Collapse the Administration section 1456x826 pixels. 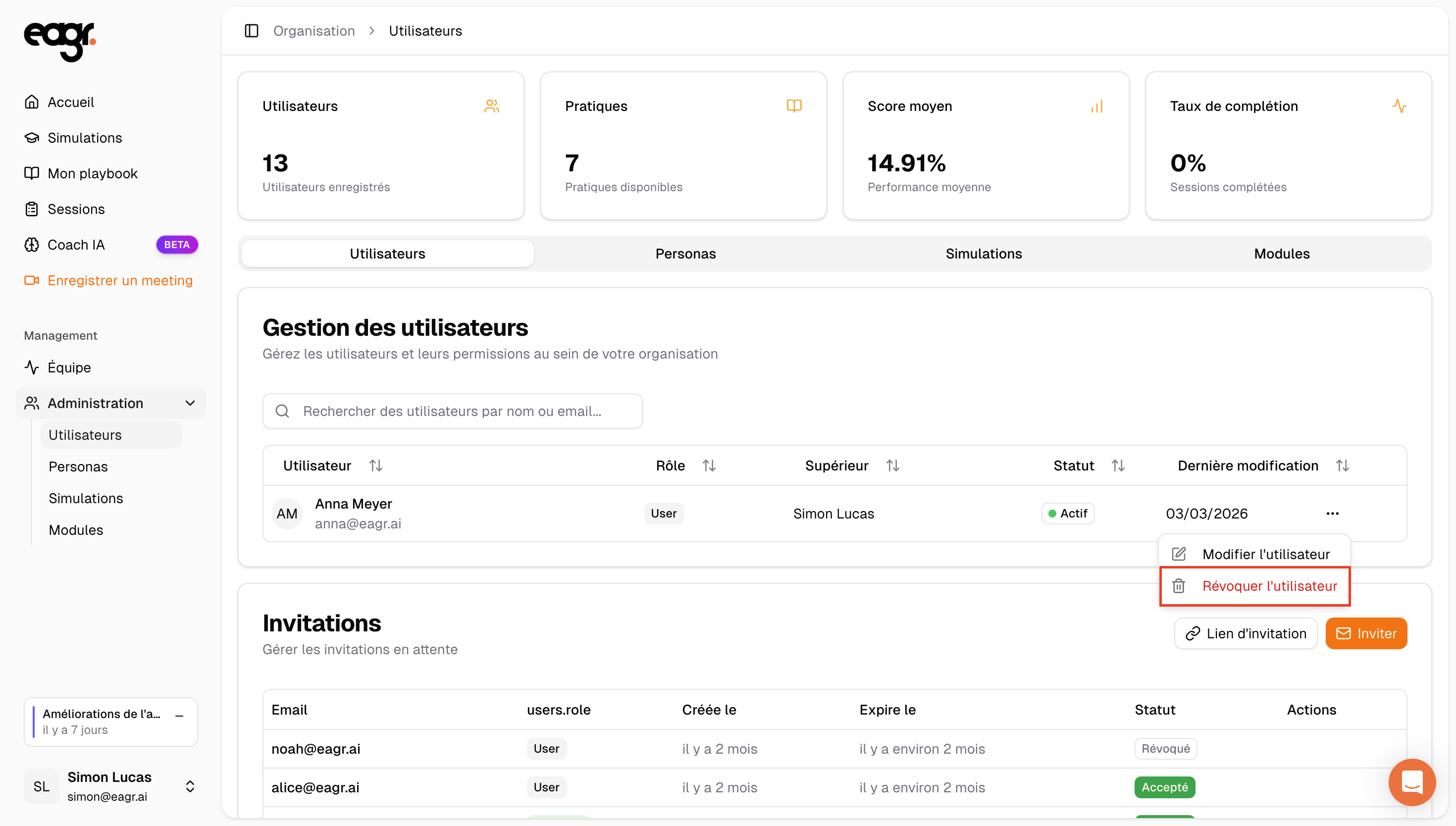click(x=190, y=404)
